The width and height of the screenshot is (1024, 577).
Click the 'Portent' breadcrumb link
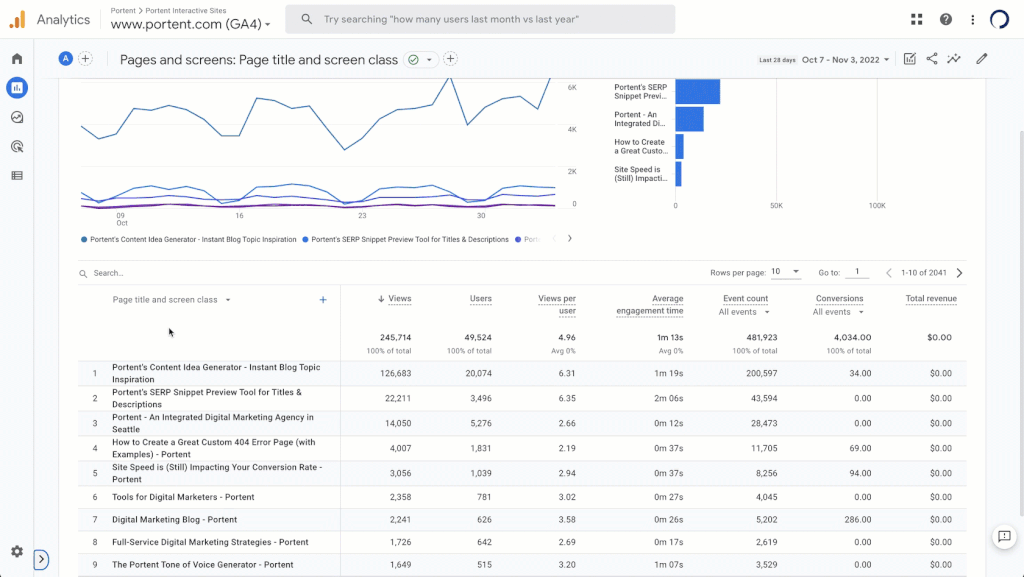(123, 10)
